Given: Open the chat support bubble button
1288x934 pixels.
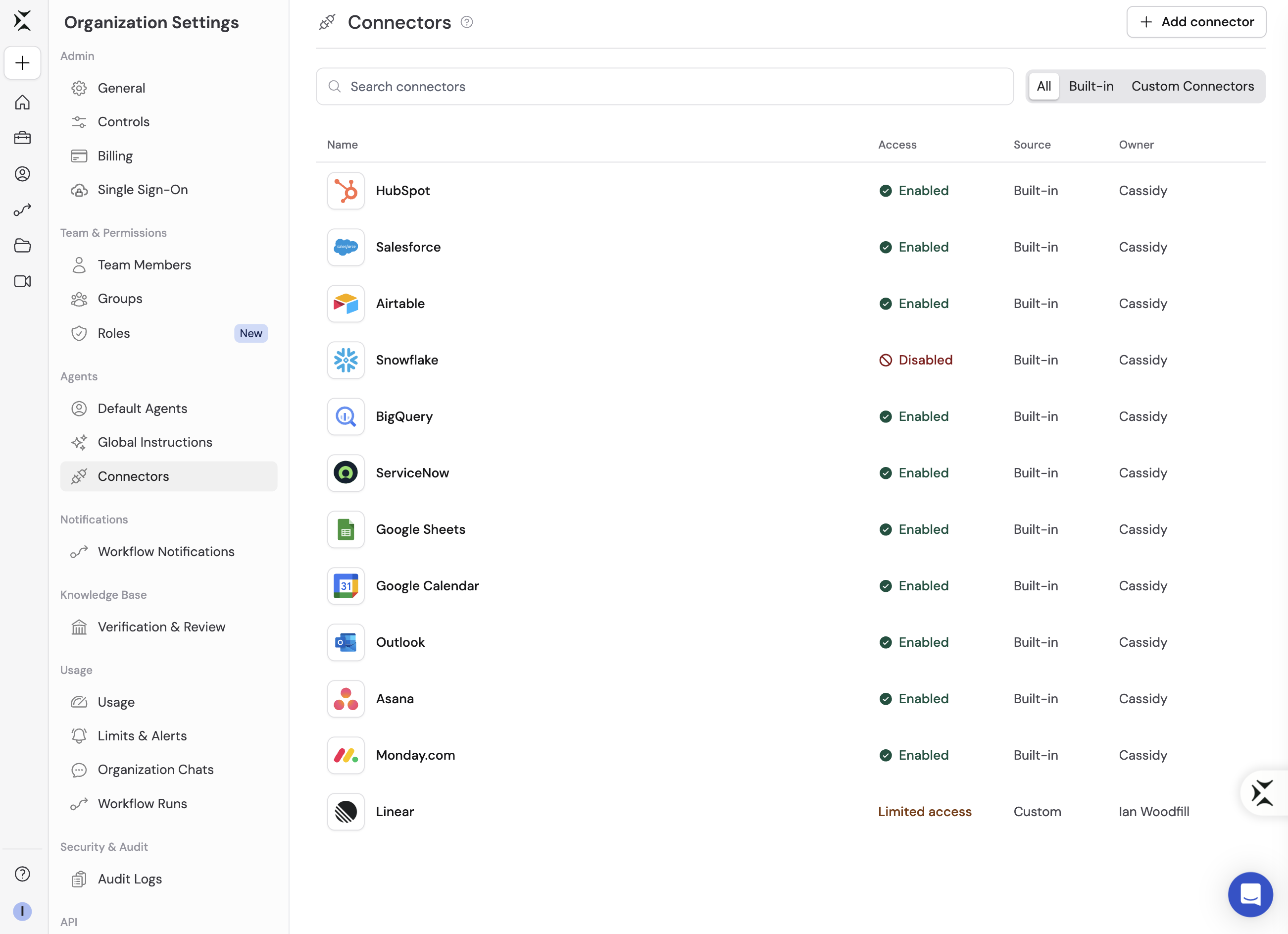Looking at the screenshot, I should pyautogui.click(x=1250, y=894).
